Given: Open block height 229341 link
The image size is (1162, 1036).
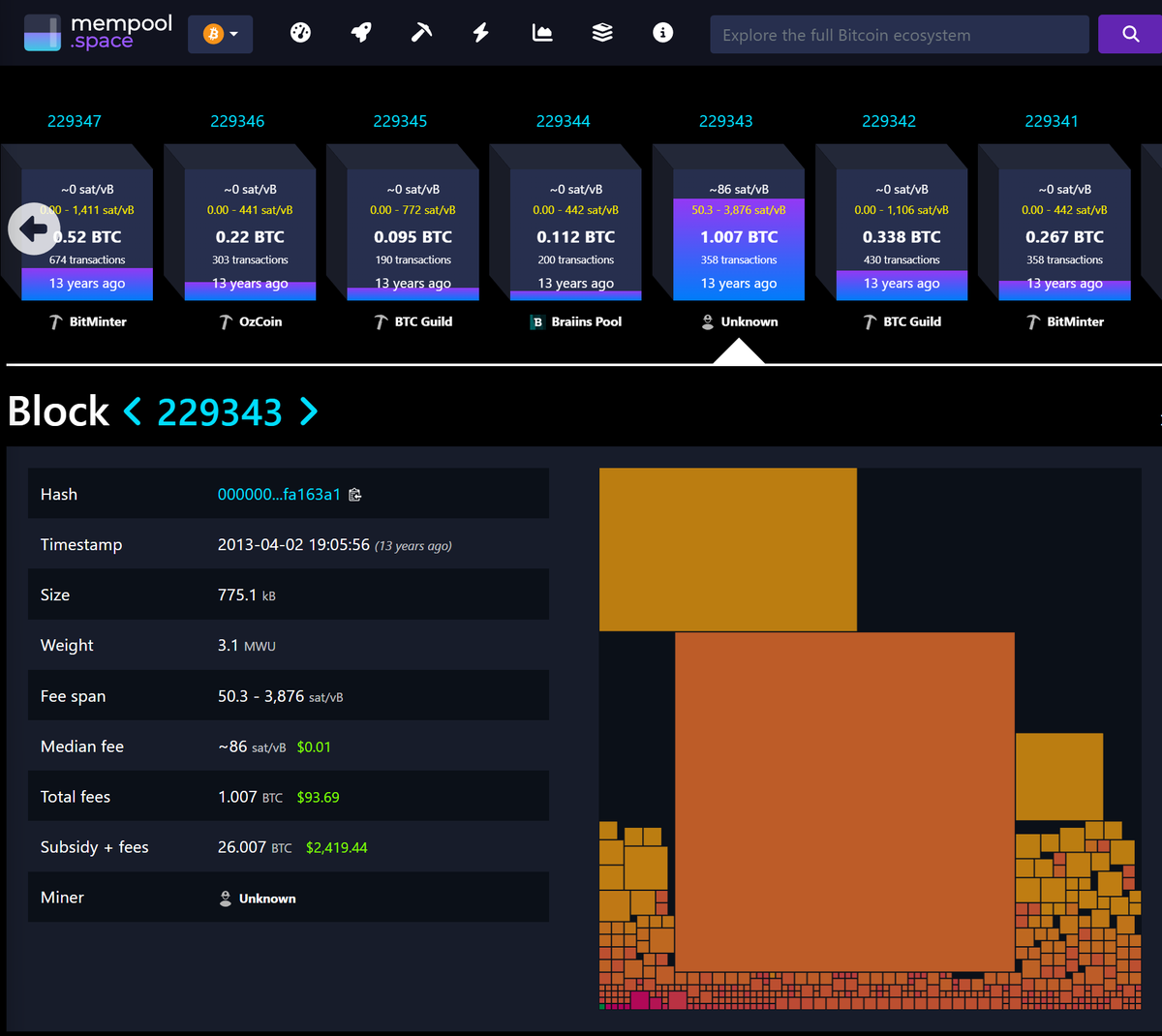Looking at the screenshot, I should pyautogui.click(x=1052, y=121).
